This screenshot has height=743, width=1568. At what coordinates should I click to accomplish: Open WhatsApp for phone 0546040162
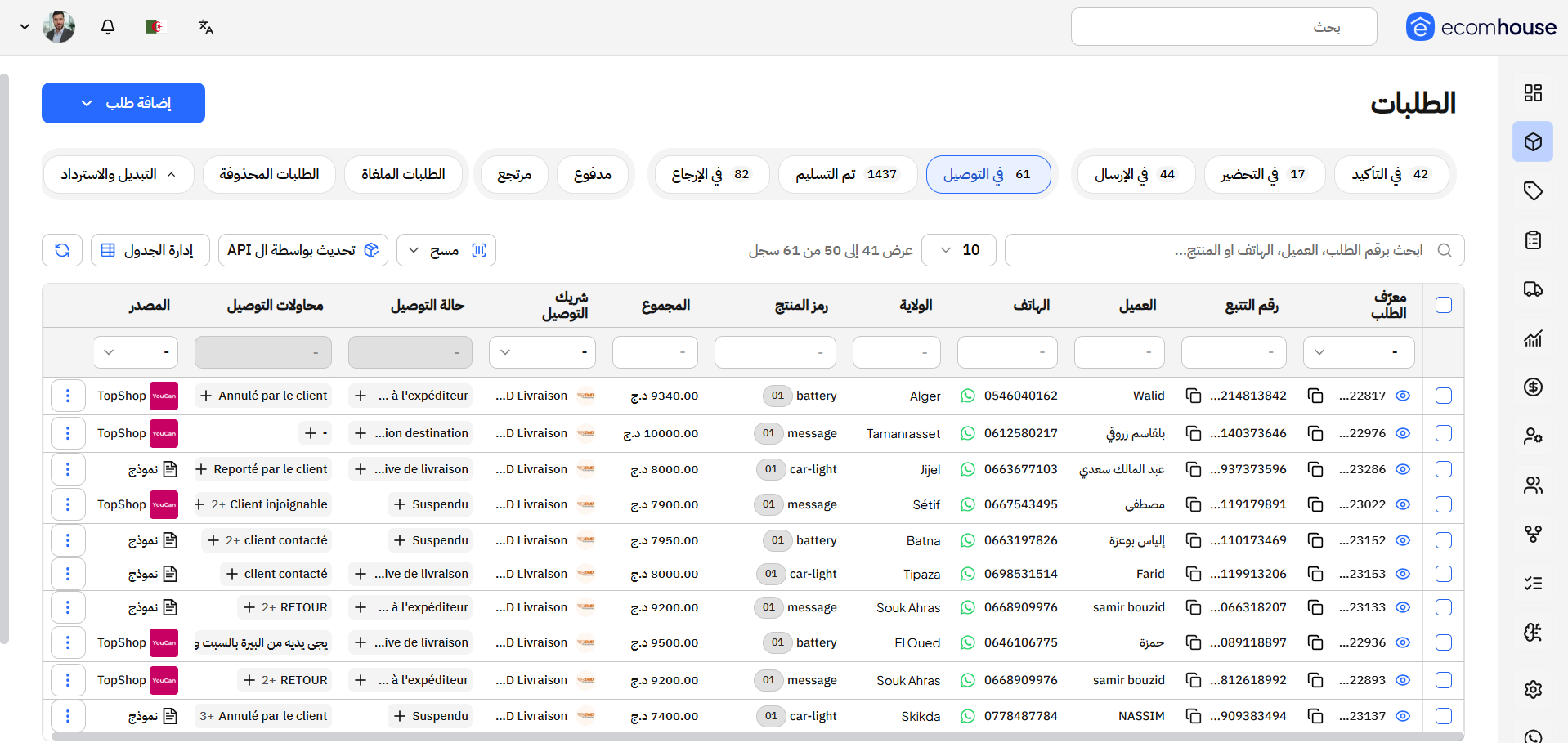(x=968, y=396)
